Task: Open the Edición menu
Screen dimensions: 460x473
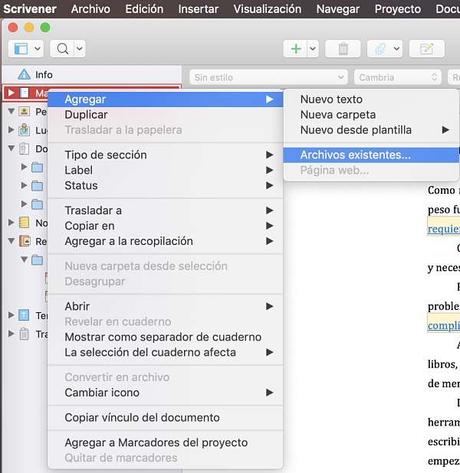Action: coord(144,9)
